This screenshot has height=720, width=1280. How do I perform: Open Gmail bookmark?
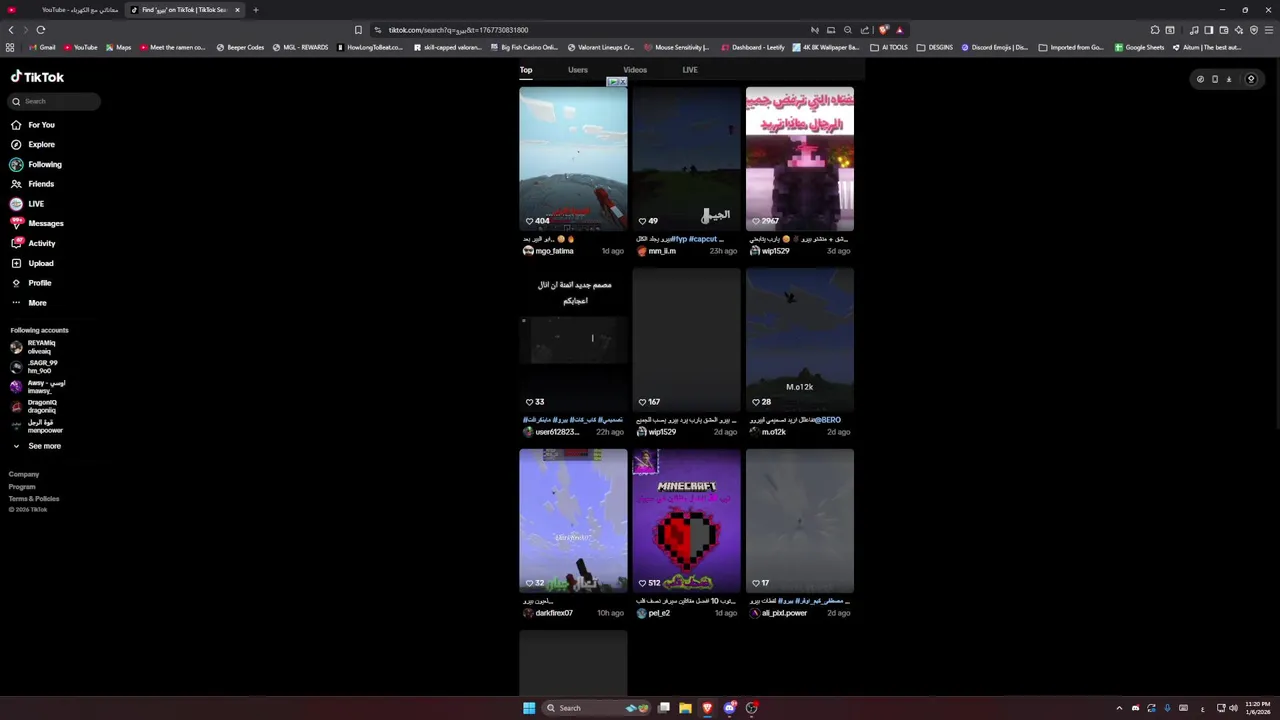pos(42,47)
